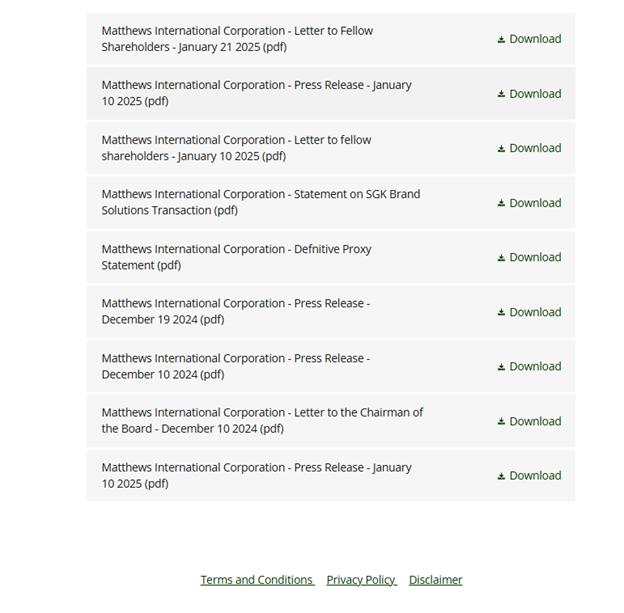
Task: Click the download arrow icon for the Definitive Proxy Statement
Action: coord(502,258)
